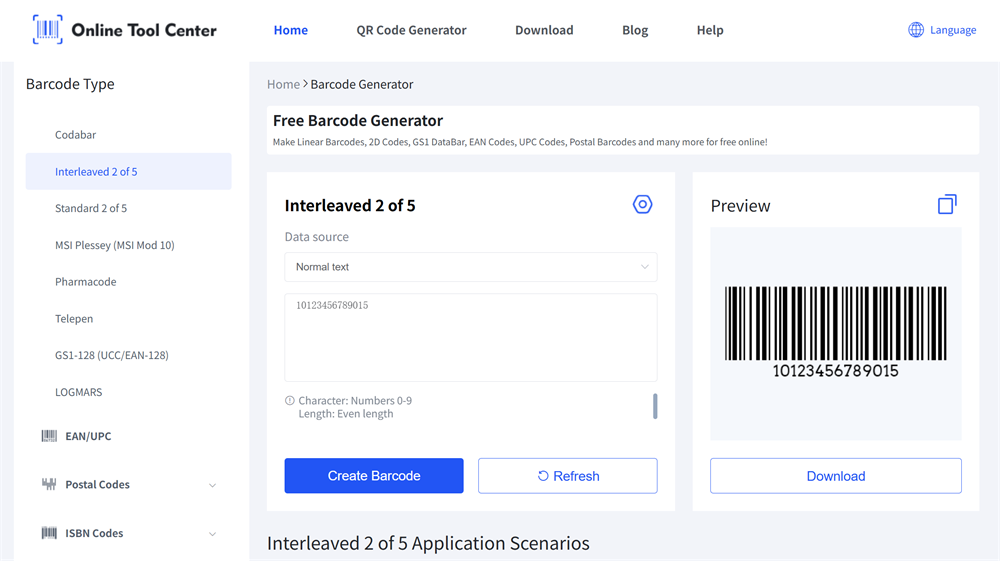Click the copy icon in Preview panel
This screenshot has width=1000, height=561.
(x=947, y=204)
